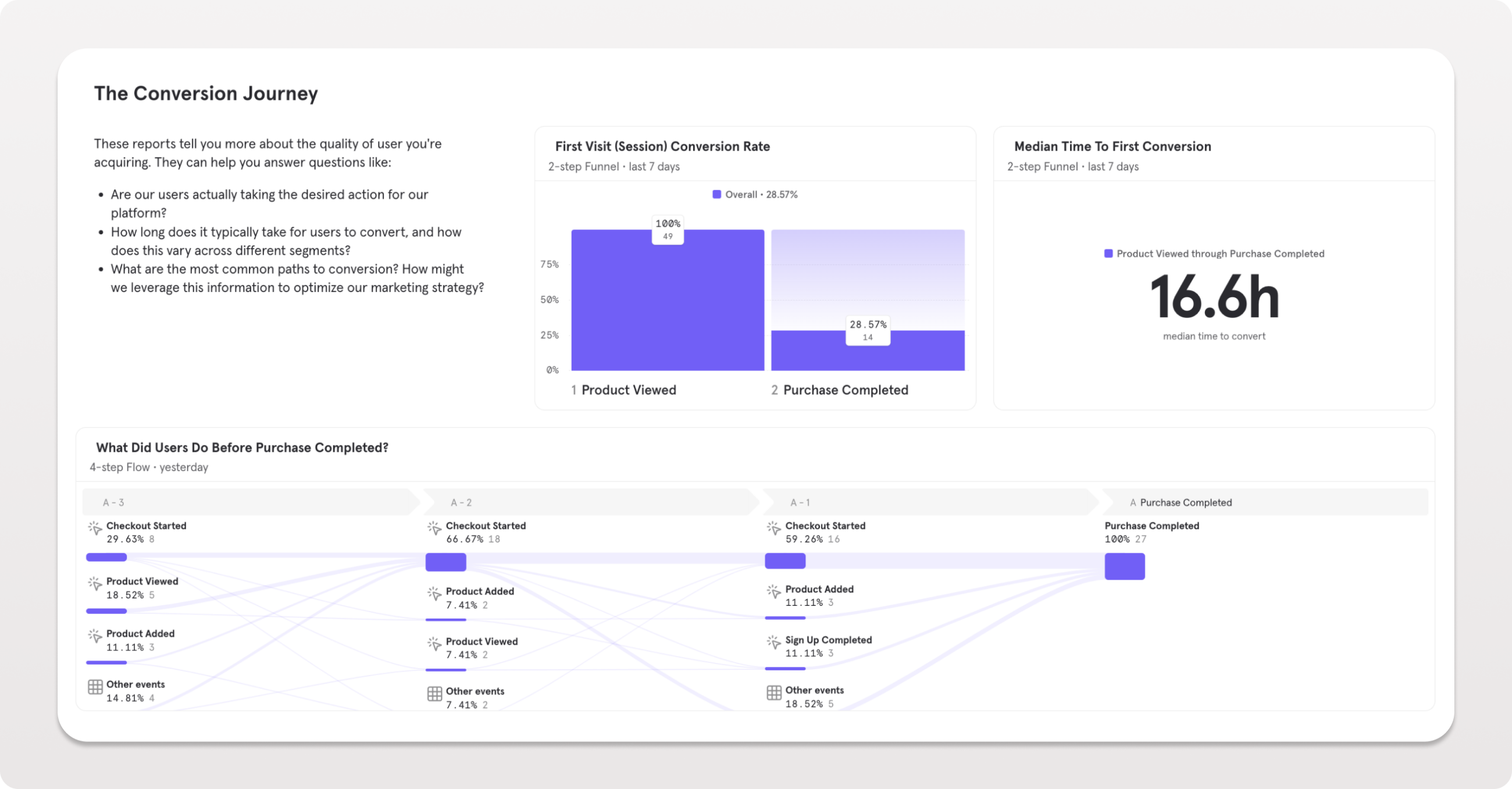The image size is (1512, 789).
Task: Click the Product Viewed event icon in column A-3
Action: (97, 584)
